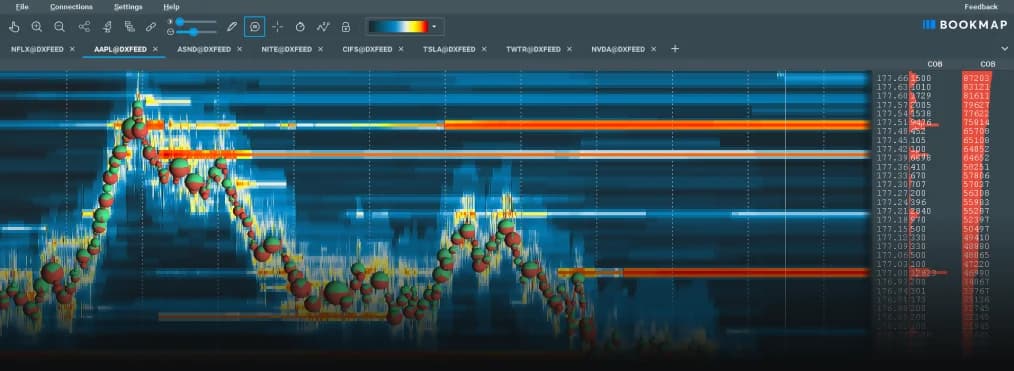The width and height of the screenshot is (1014, 371).
Task: Close the NVDA@DXFEED tab
Action: [x=654, y=49]
